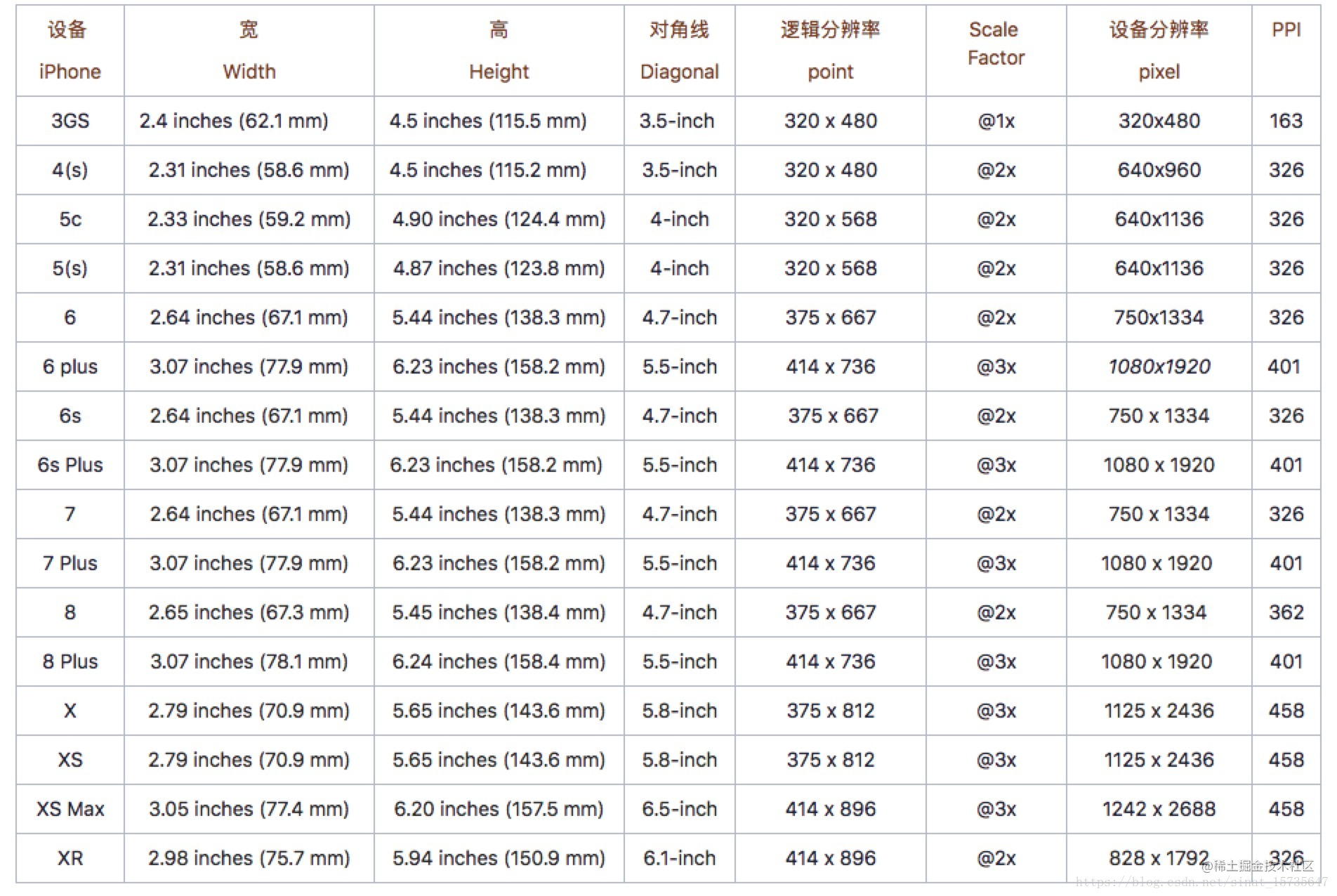1337x896 pixels.
Task: Click the '@1x' scale factor cell
Action: click(996, 121)
